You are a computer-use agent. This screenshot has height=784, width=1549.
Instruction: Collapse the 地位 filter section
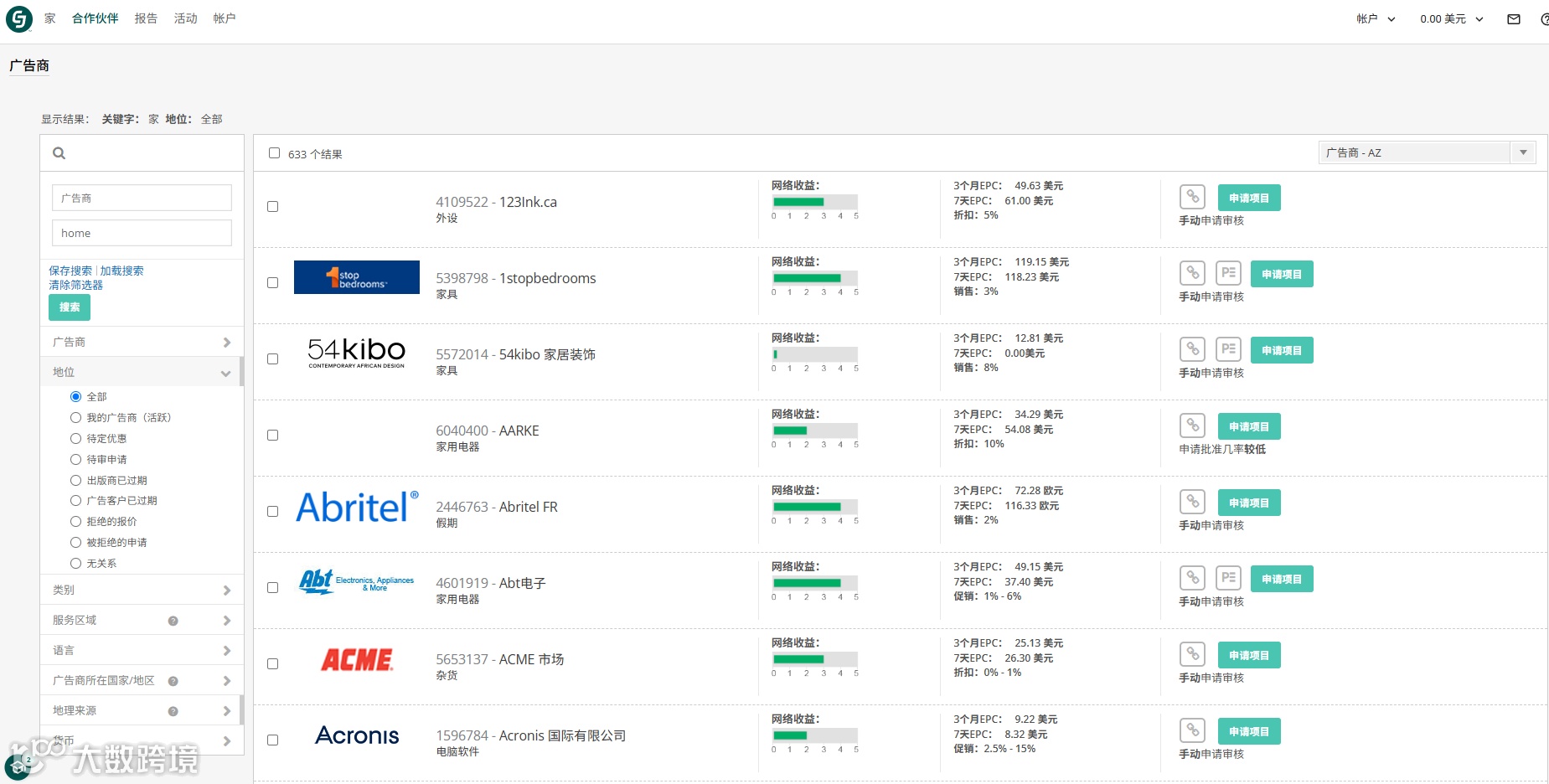coord(142,372)
